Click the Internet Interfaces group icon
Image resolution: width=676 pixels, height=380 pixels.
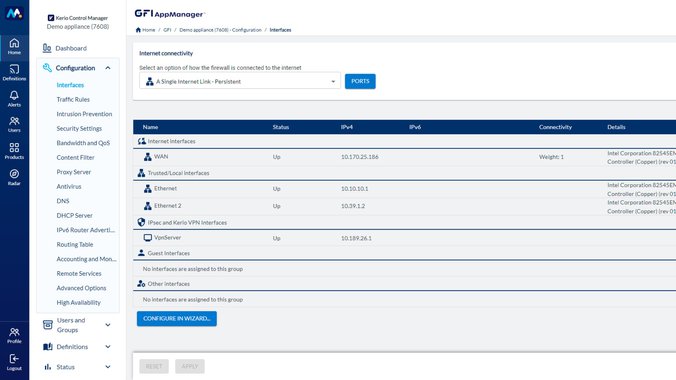[x=141, y=141]
